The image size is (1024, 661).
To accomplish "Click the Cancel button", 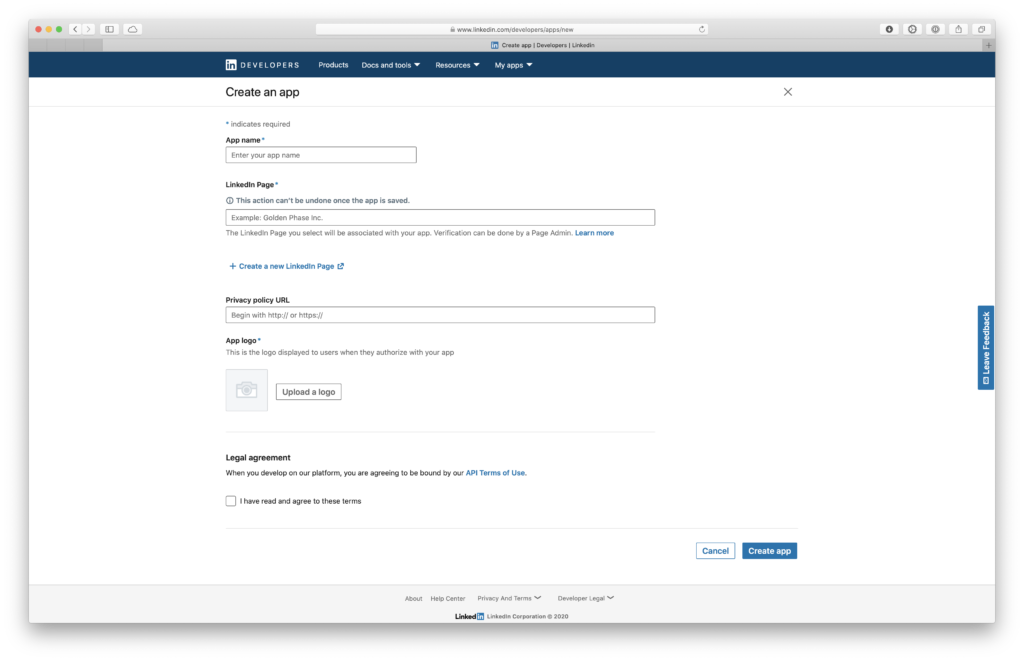I will [715, 551].
